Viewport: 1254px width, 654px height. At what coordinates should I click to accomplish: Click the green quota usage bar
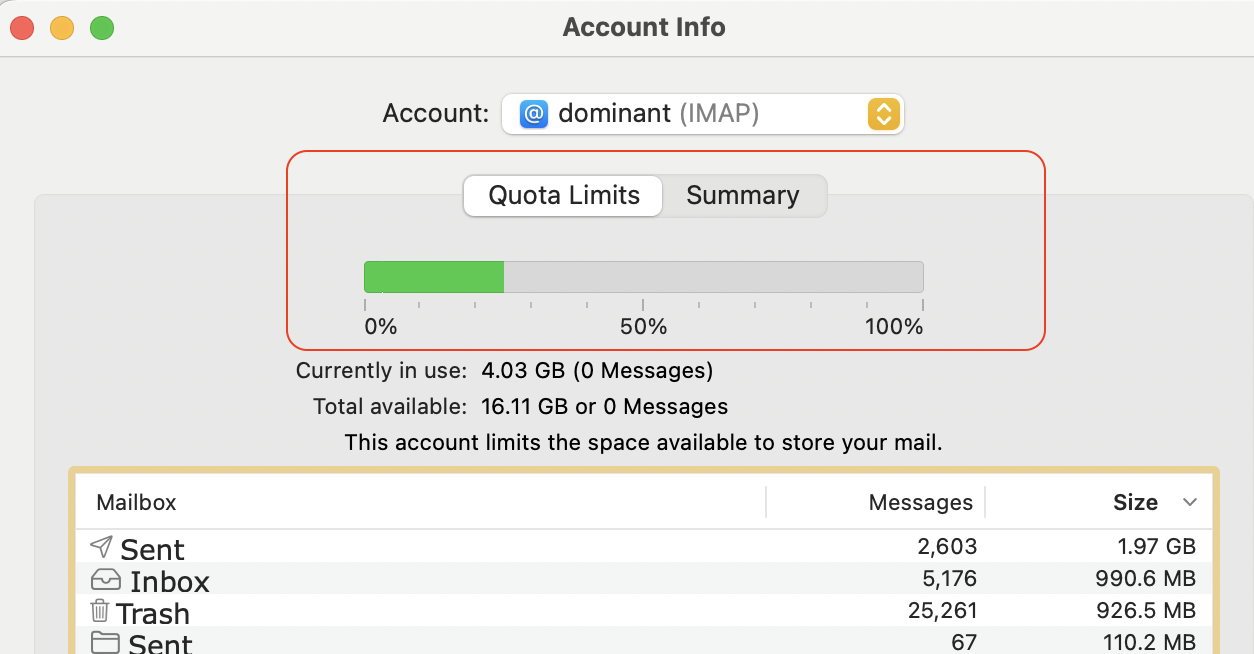(434, 277)
